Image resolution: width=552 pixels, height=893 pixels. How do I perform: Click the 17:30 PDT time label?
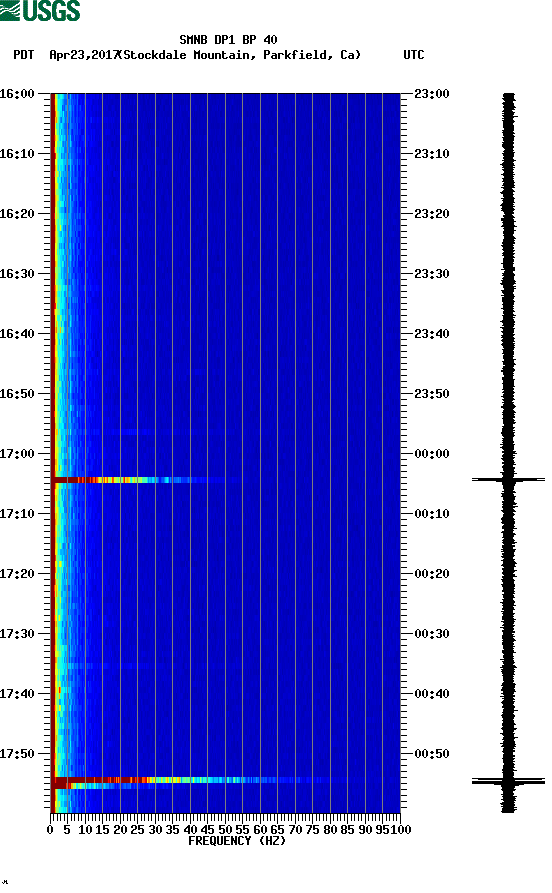pyautogui.click(x=17, y=634)
